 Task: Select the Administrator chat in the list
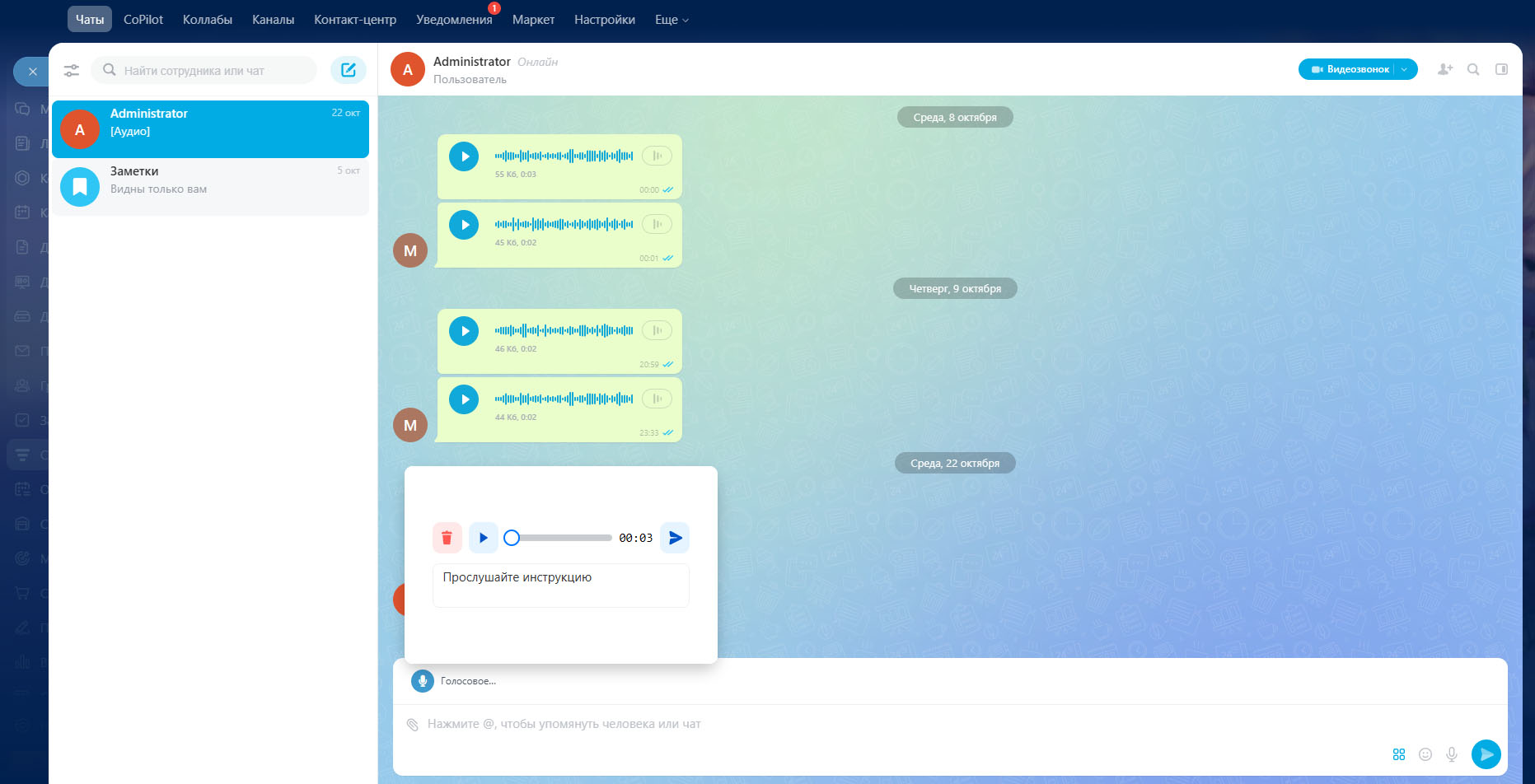tap(210, 129)
